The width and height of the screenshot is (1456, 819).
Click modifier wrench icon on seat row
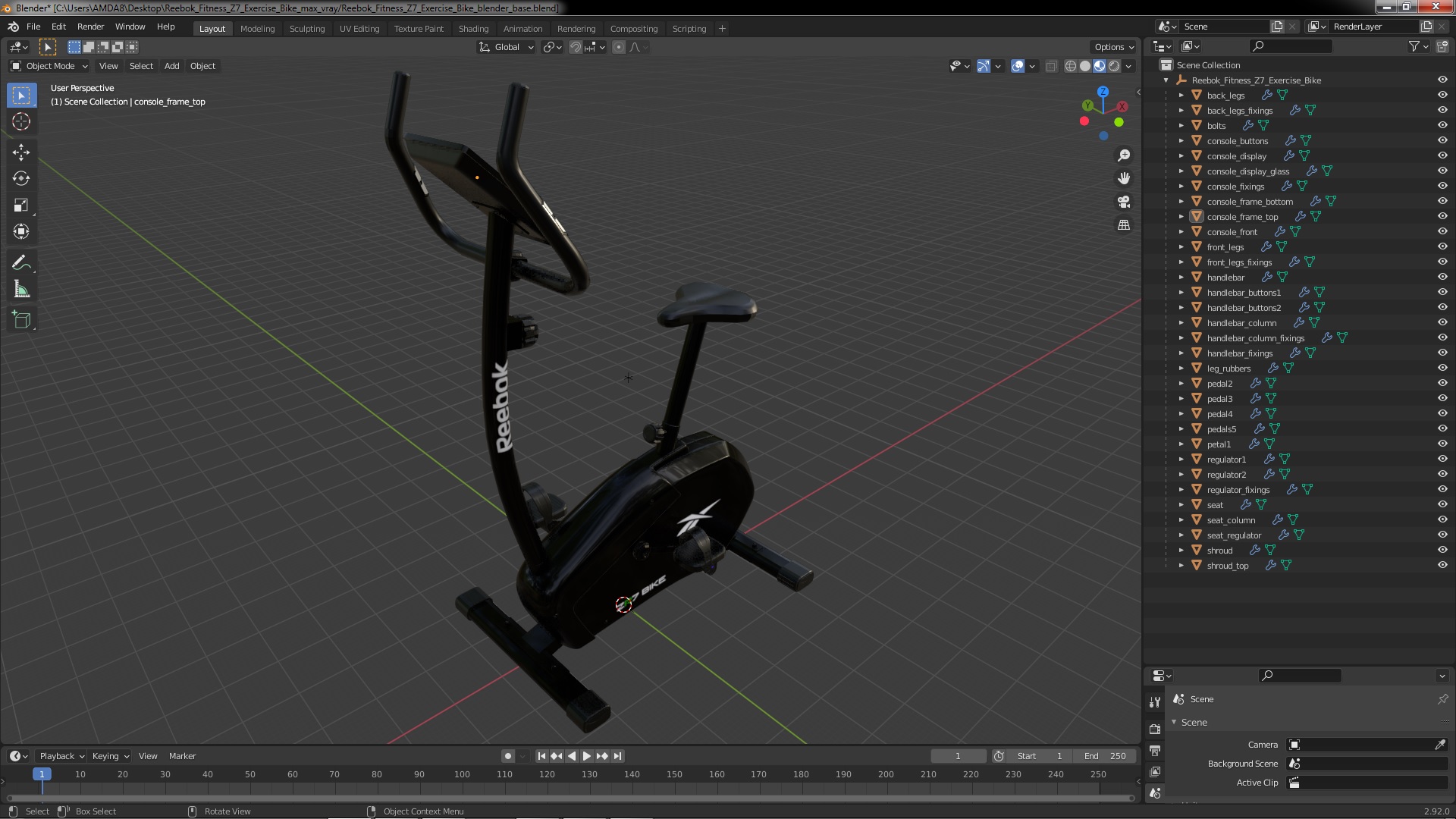(x=1245, y=505)
